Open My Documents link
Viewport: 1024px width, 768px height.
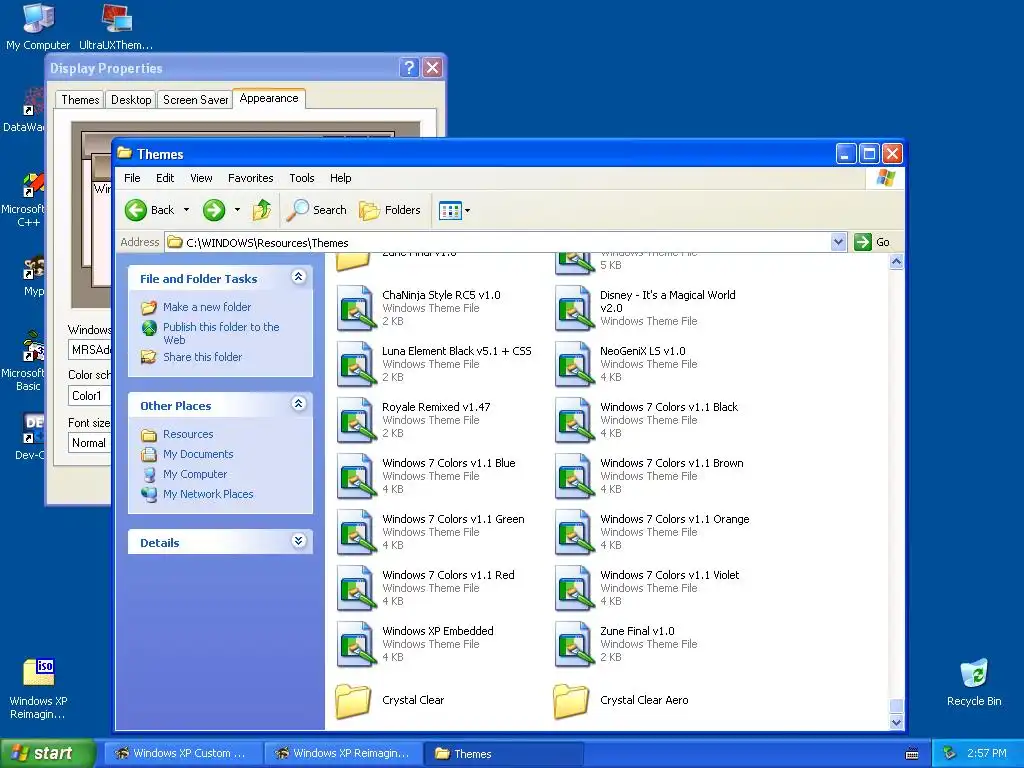click(x=198, y=454)
